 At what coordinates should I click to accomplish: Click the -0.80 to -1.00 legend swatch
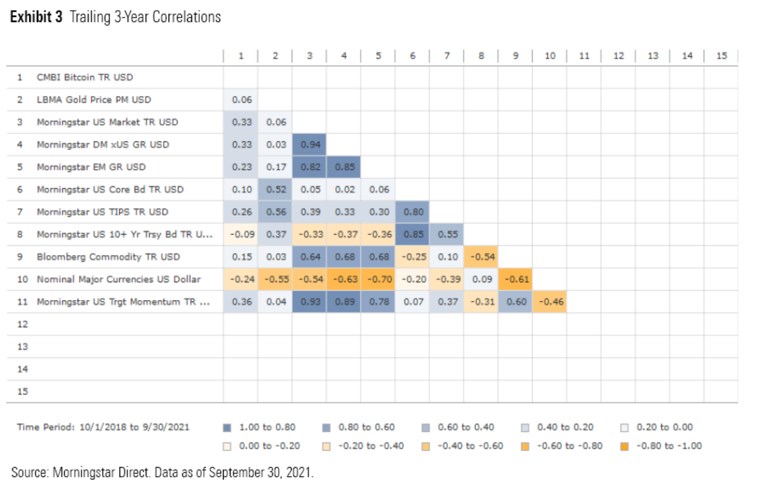pos(625,444)
